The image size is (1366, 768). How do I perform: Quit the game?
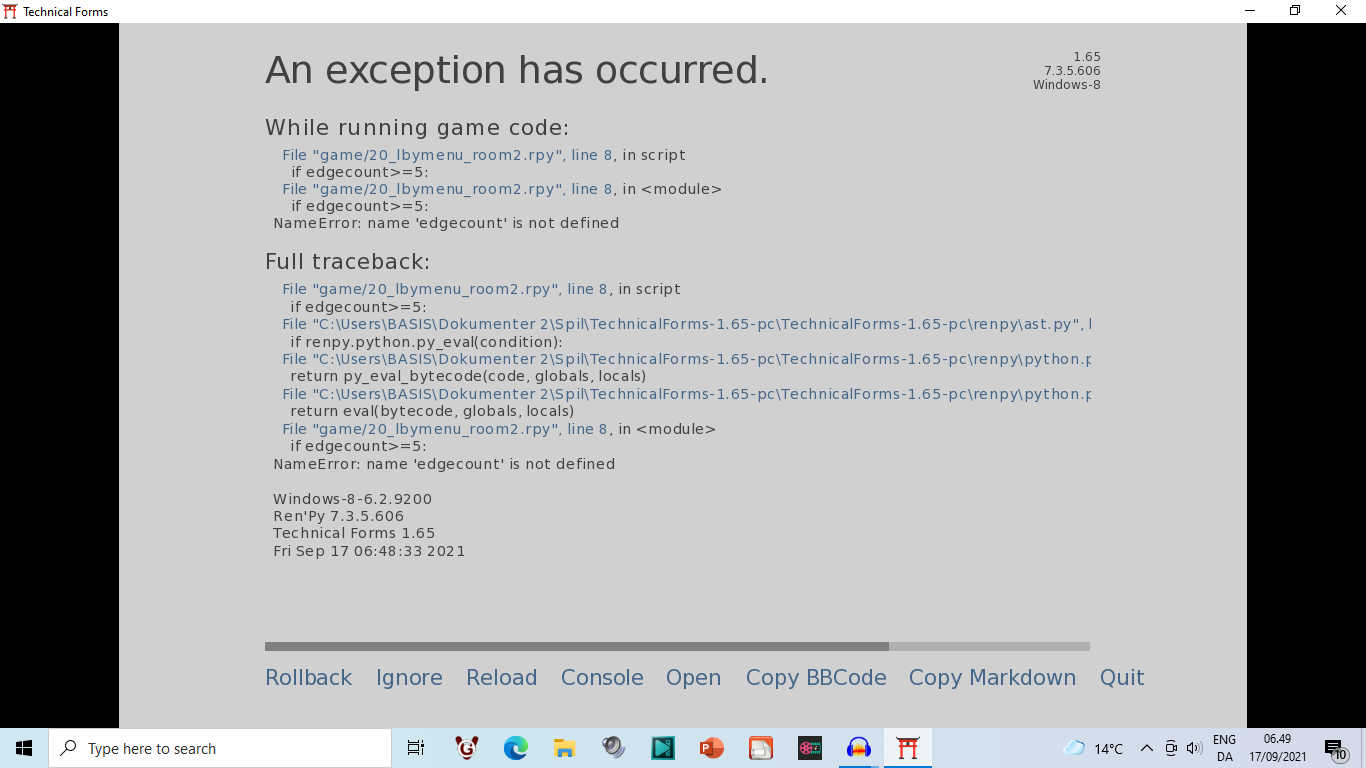pyautogui.click(x=1122, y=677)
